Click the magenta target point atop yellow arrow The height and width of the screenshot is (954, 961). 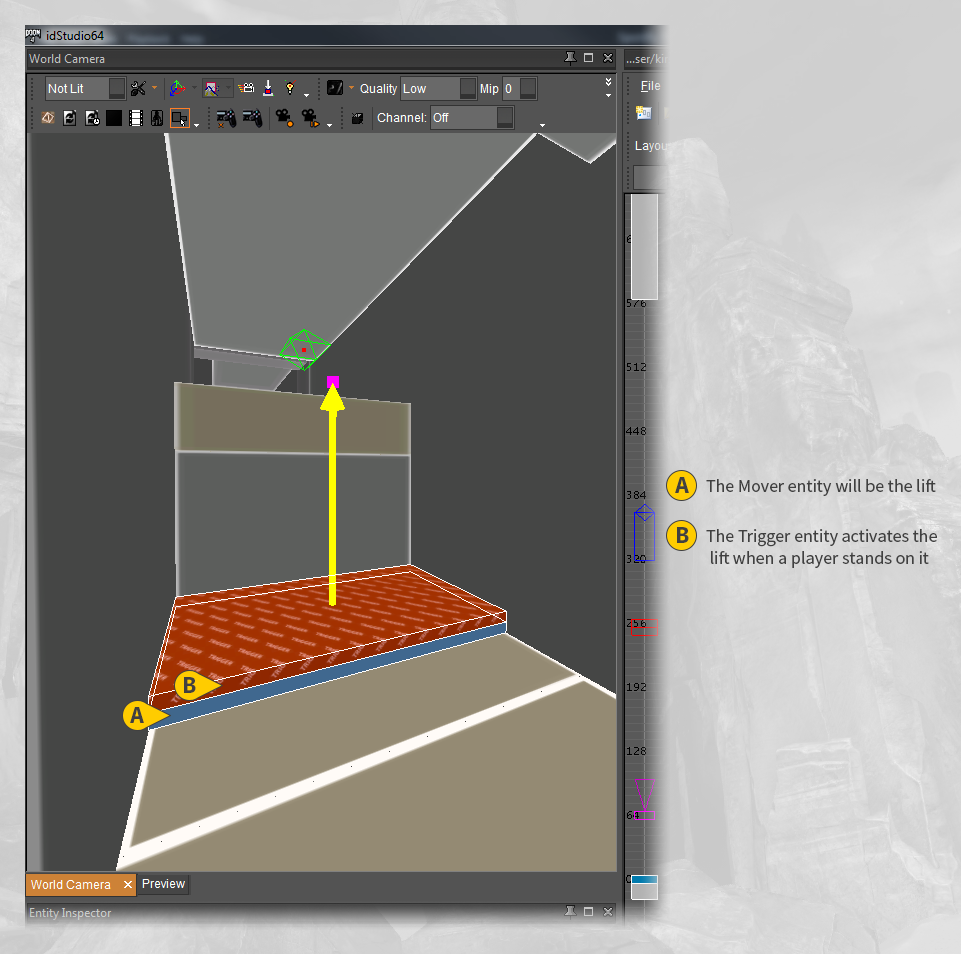(333, 382)
